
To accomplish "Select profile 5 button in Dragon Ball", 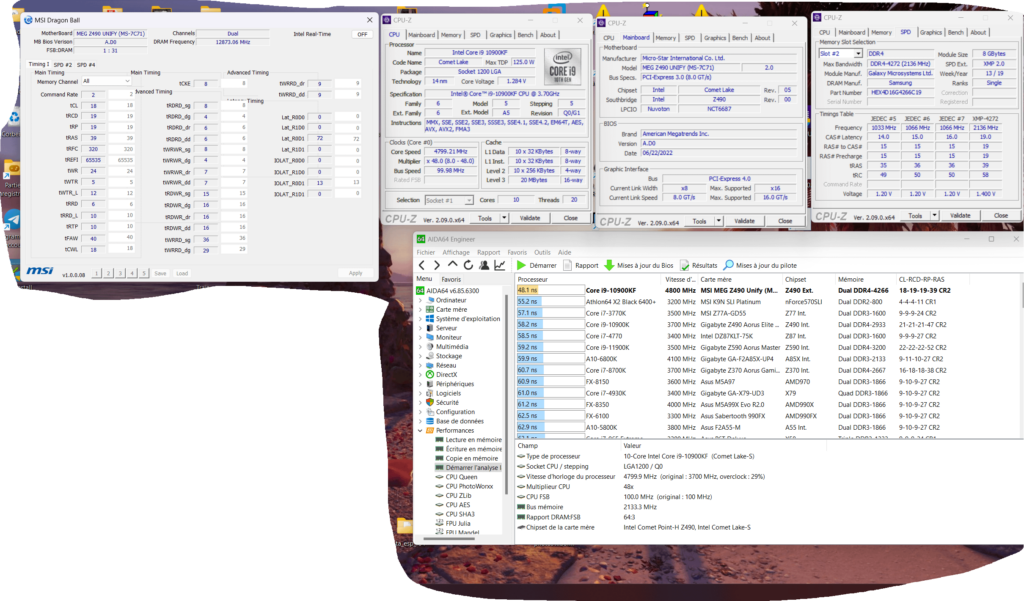I will (x=144, y=273).
